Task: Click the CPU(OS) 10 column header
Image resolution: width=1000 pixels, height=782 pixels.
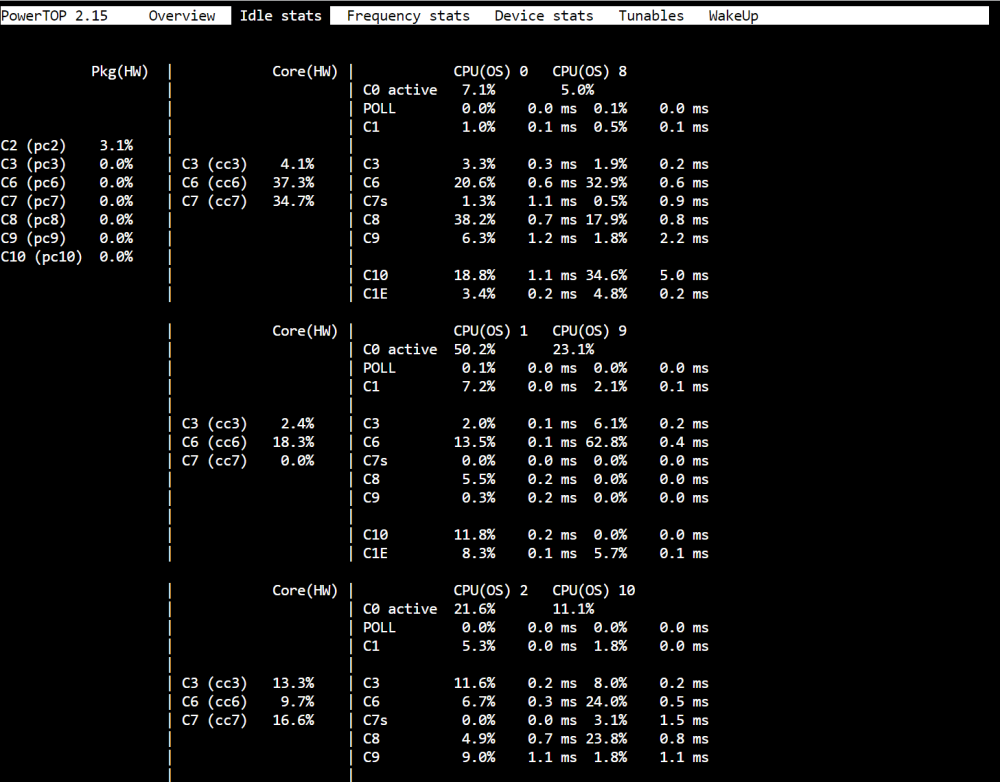Action: point(594,591)
